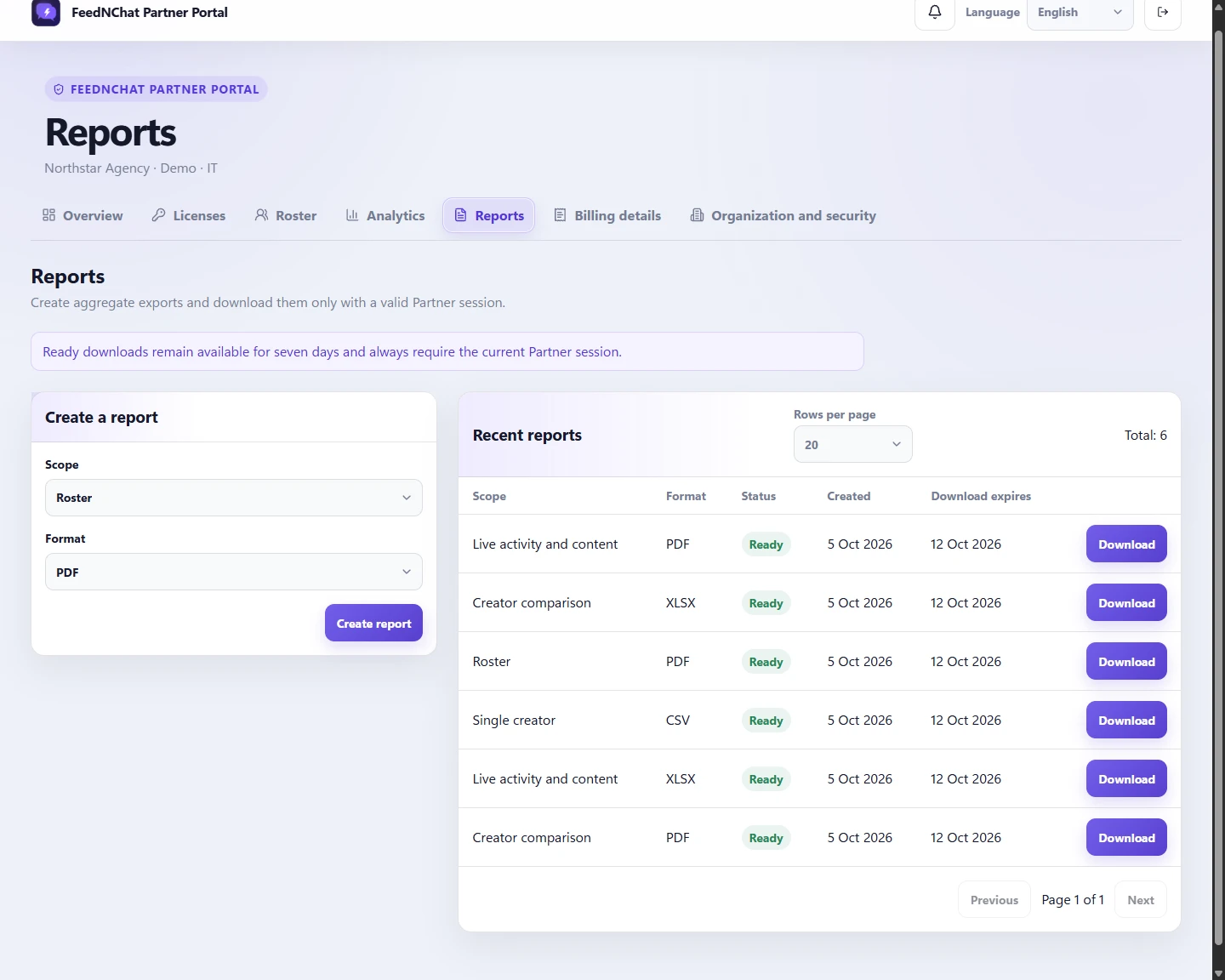The image size is (1225, 980).
Task: Click the Overview grid icon
Action: 49,215
